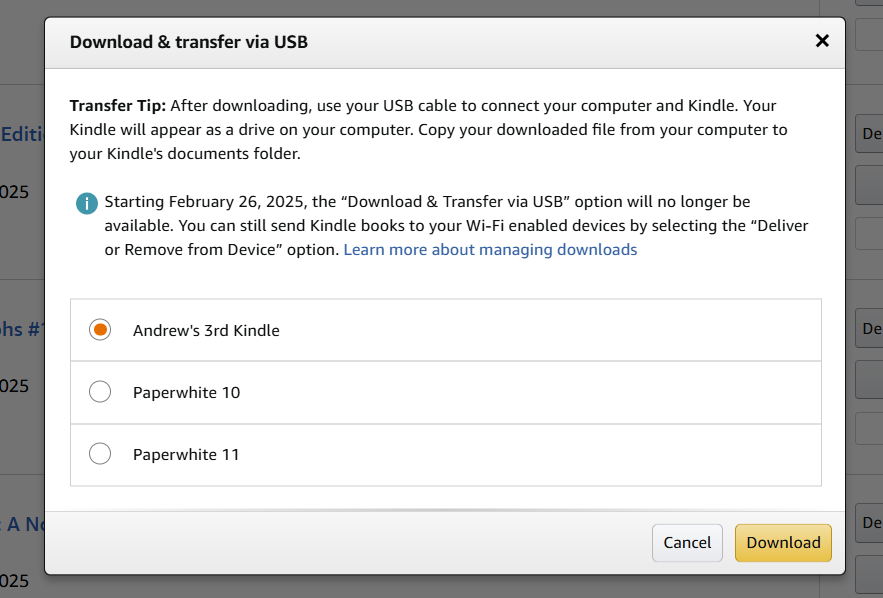Viewport: 883px width, 598px height.
Task: Select Andrew's 3rd Kindle radio button
Action: tap(100, 330)
